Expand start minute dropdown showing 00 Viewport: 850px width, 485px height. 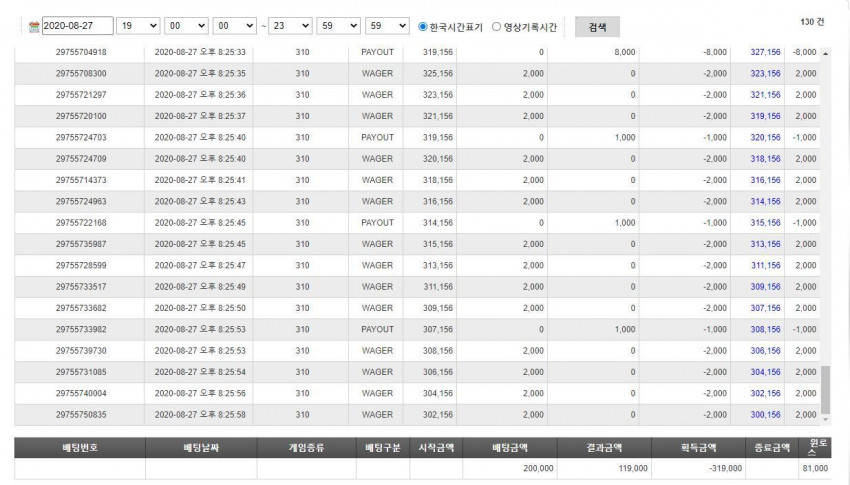coord(186,25)
